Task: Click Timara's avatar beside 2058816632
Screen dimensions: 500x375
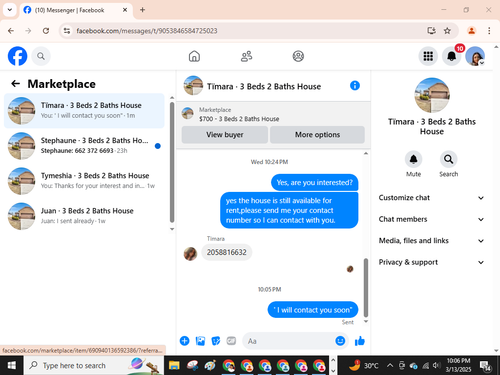Action: pyautogui.click(x=190, y=254)
